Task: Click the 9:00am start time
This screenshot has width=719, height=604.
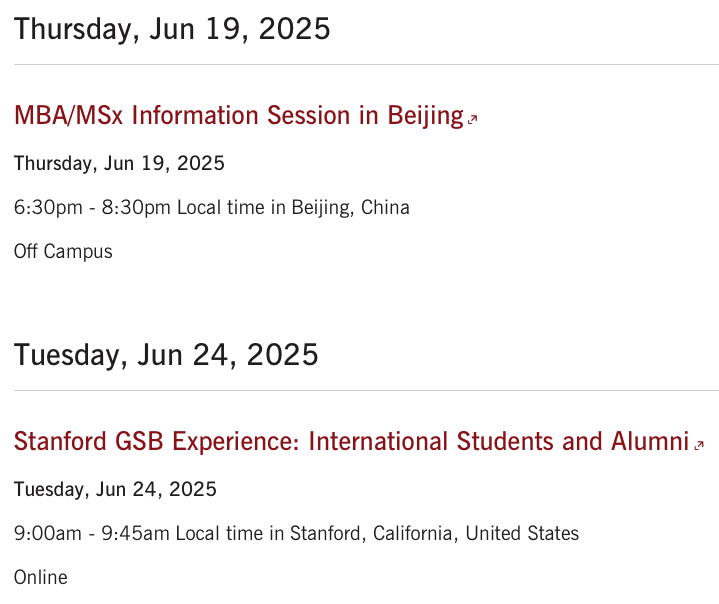Action: click(x=48, y=533)
